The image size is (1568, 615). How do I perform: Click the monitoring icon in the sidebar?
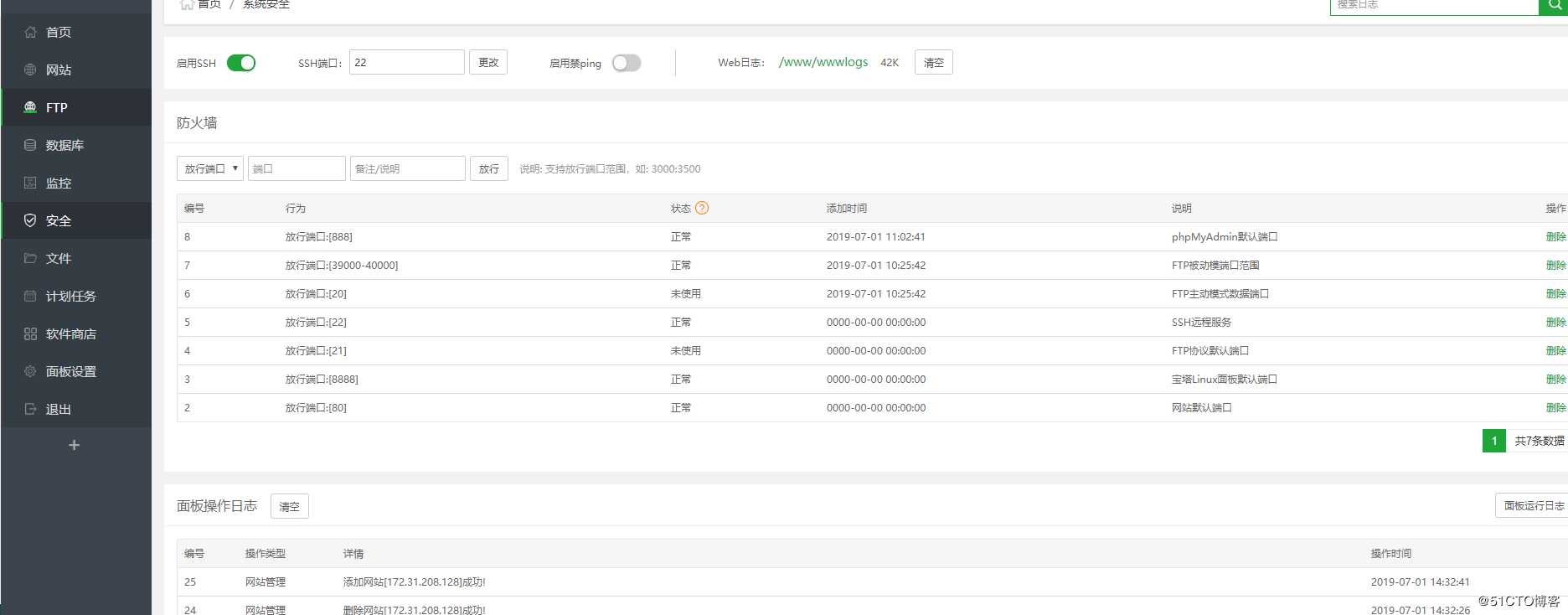coord(30,183)
